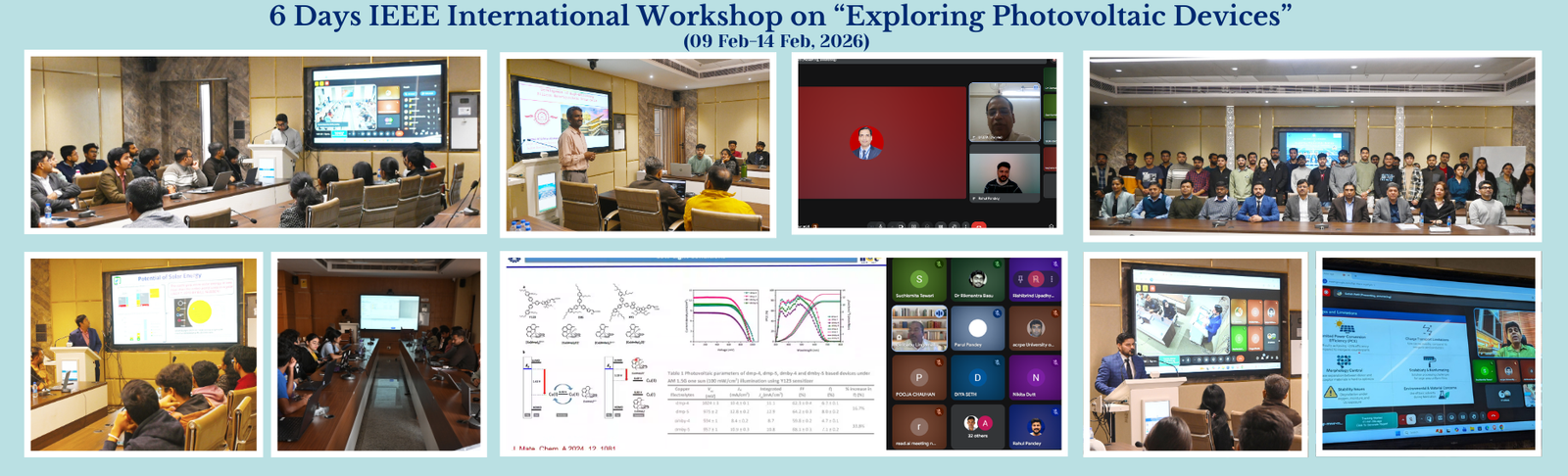Click the date text "(09 Feb-14 Feb, 2026)"
The width and height of the screenshot is (1568, 476).
(x=776, y=41)
